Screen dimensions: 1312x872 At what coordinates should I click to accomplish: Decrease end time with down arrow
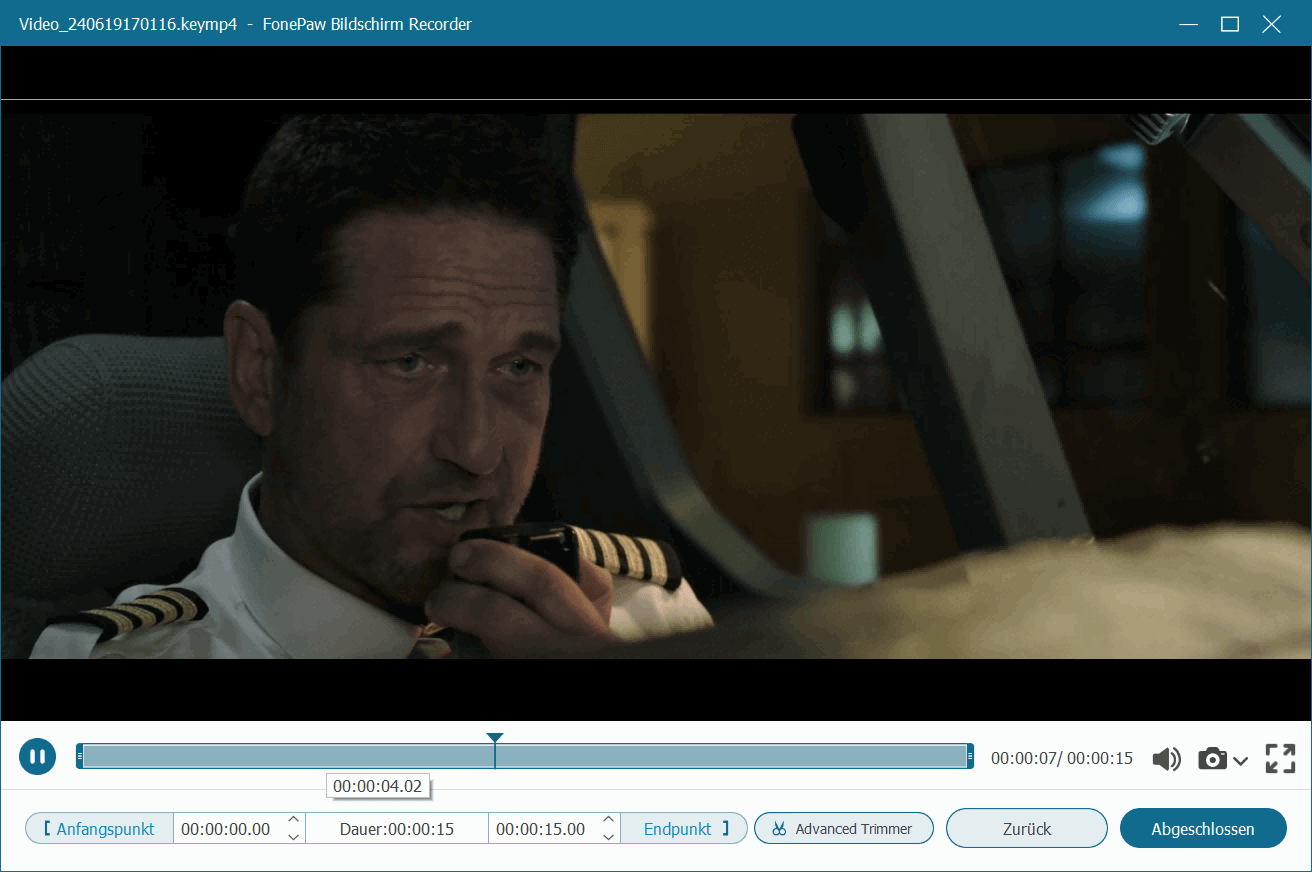point(608,837)
